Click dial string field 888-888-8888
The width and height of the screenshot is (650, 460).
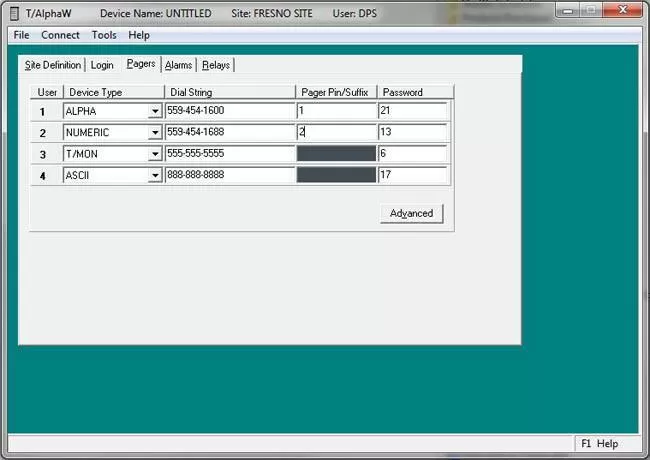pyautogui.click(x=230, y=175)
